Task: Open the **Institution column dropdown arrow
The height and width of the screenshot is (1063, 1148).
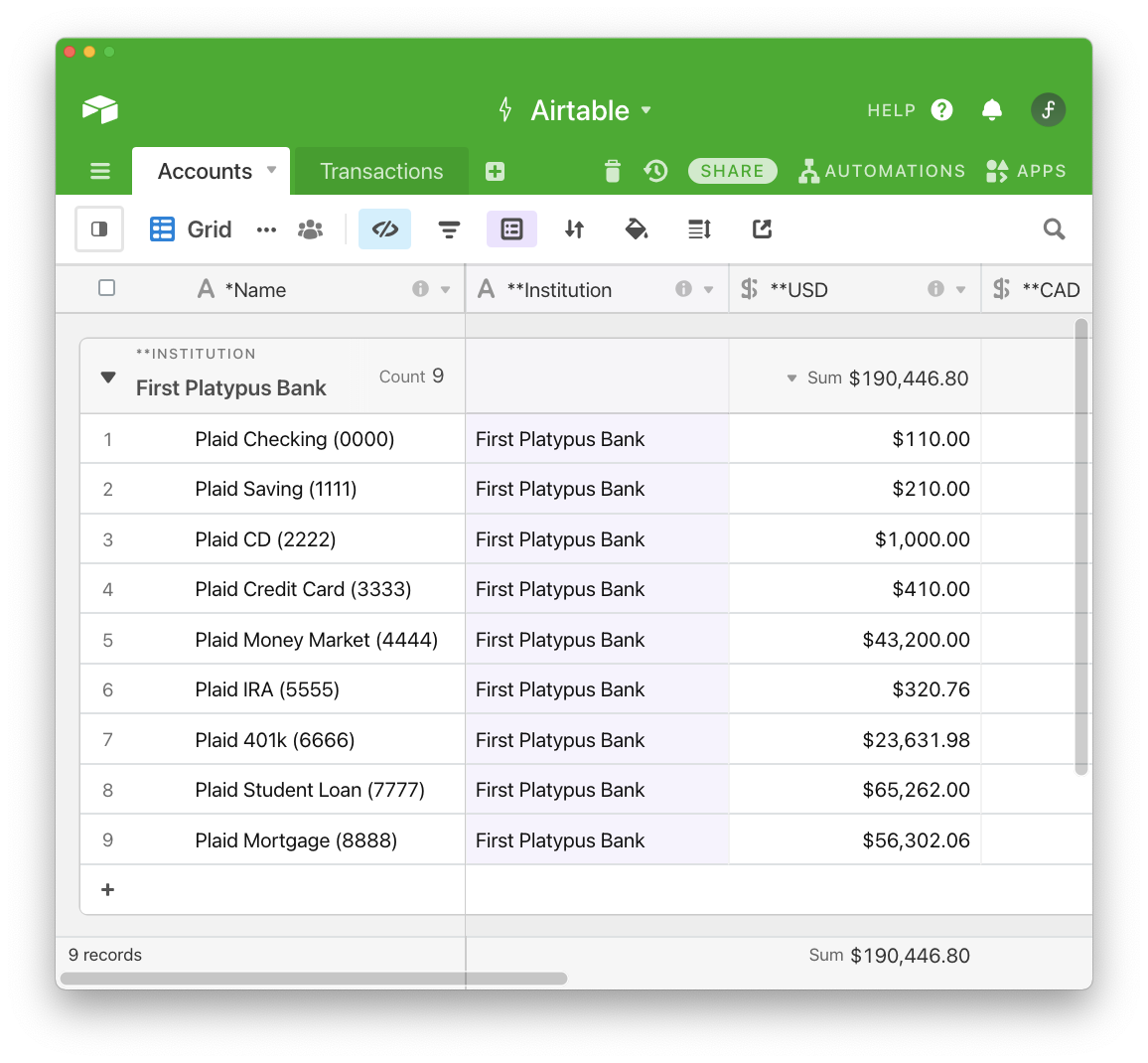Action: tap(709, 290)
